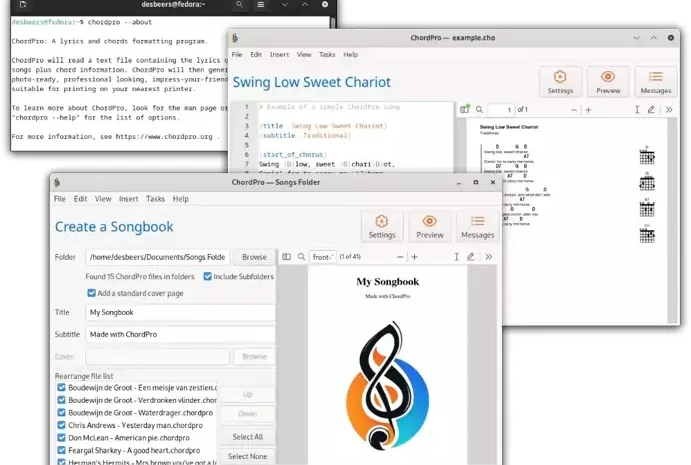
Task: Click the Folder path input field
Action: [157, 257]
